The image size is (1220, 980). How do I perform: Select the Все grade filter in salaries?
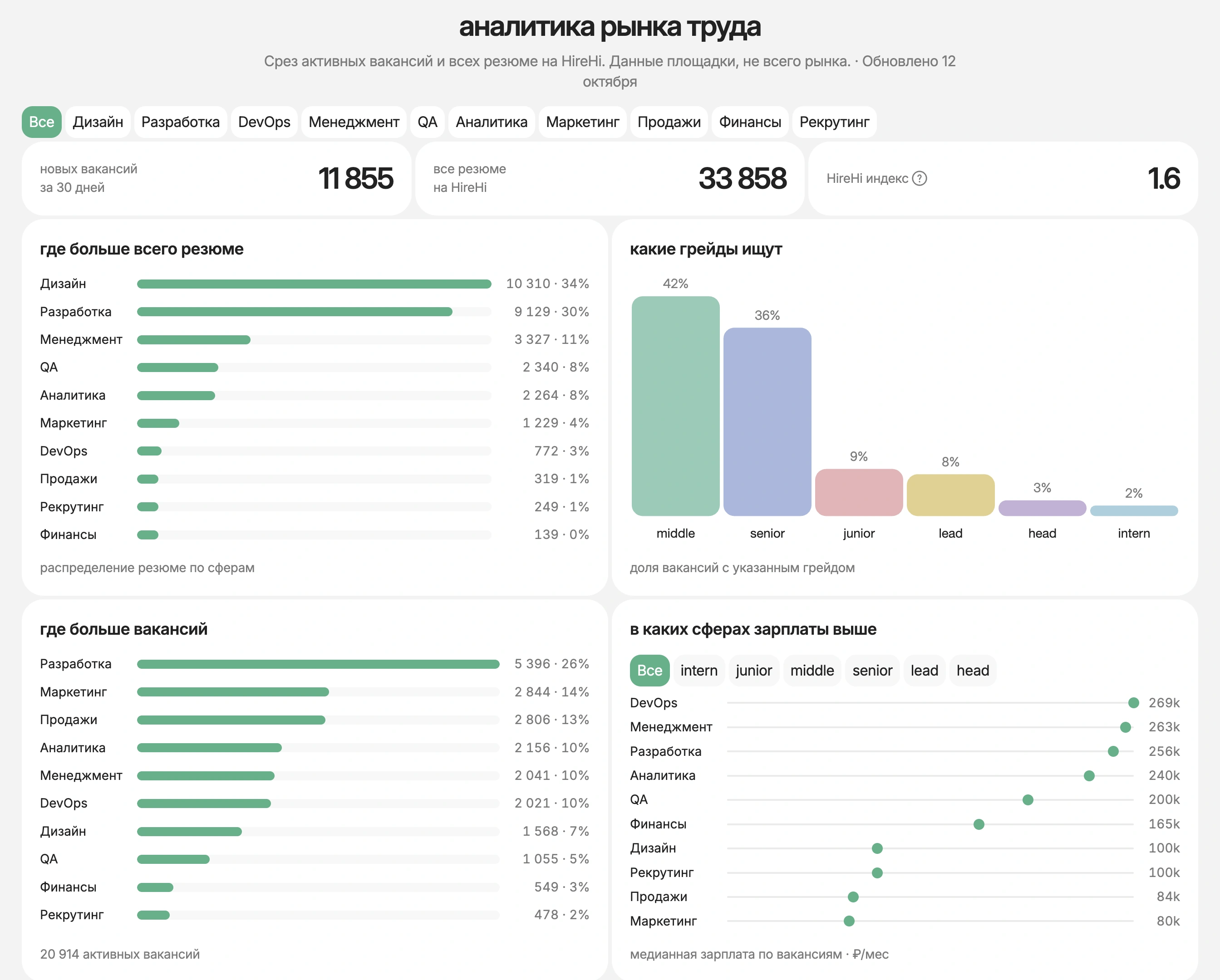tap(649, 671)
